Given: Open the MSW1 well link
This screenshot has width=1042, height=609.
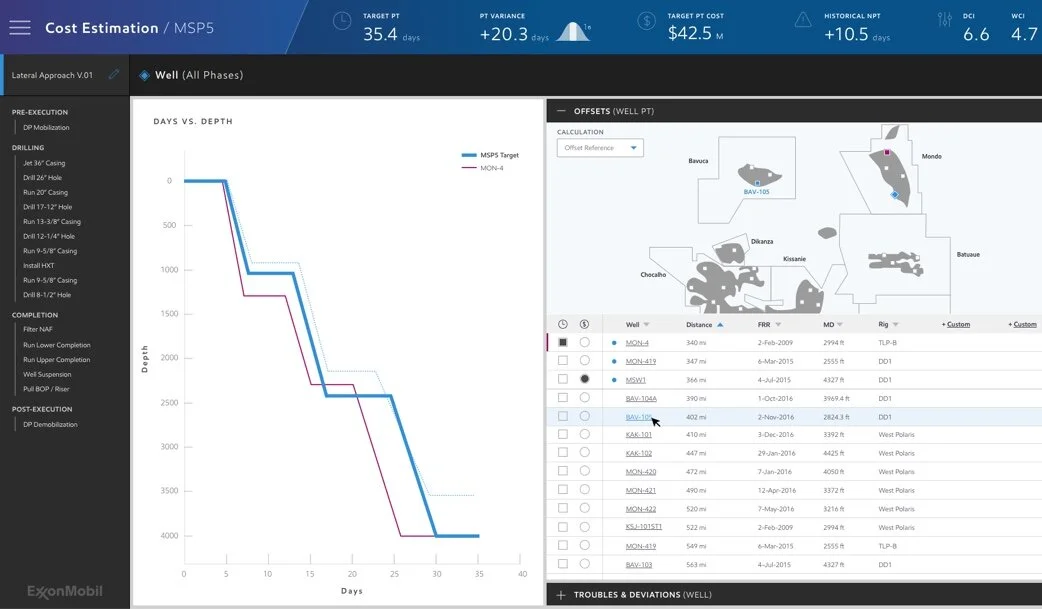Looking at the screenshot, I should [x=635, y=380].
